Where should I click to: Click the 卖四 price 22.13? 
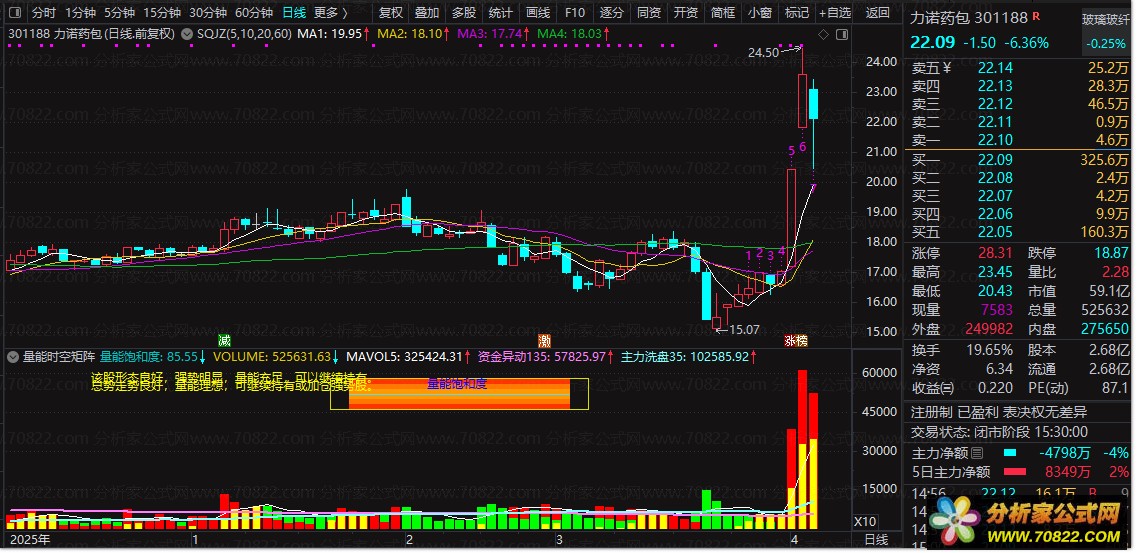pyautogui.click(x=995, y=86)
